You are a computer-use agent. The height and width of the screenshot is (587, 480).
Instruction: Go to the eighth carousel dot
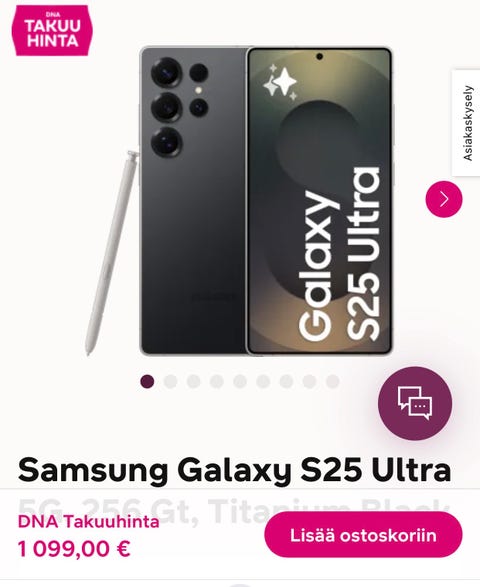click(309, 381)
